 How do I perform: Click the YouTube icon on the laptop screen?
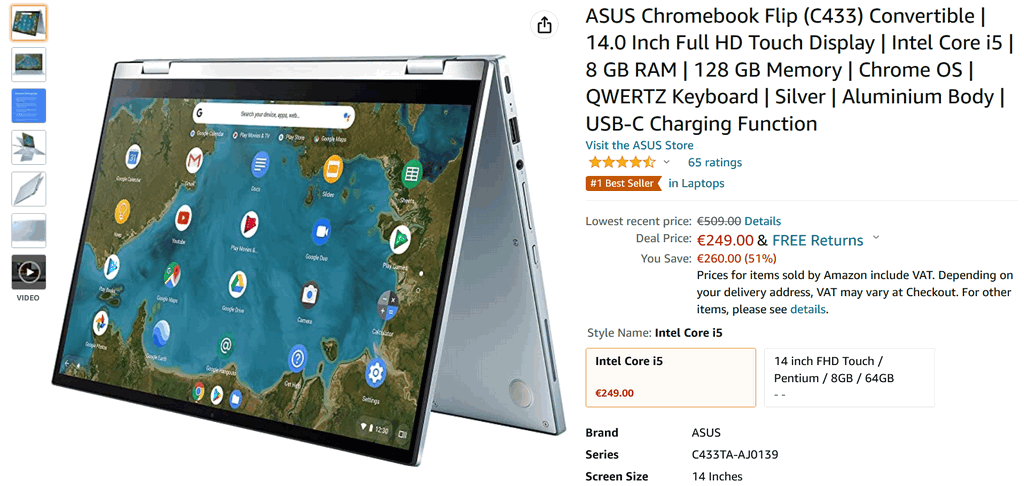(x=183, y=216)
